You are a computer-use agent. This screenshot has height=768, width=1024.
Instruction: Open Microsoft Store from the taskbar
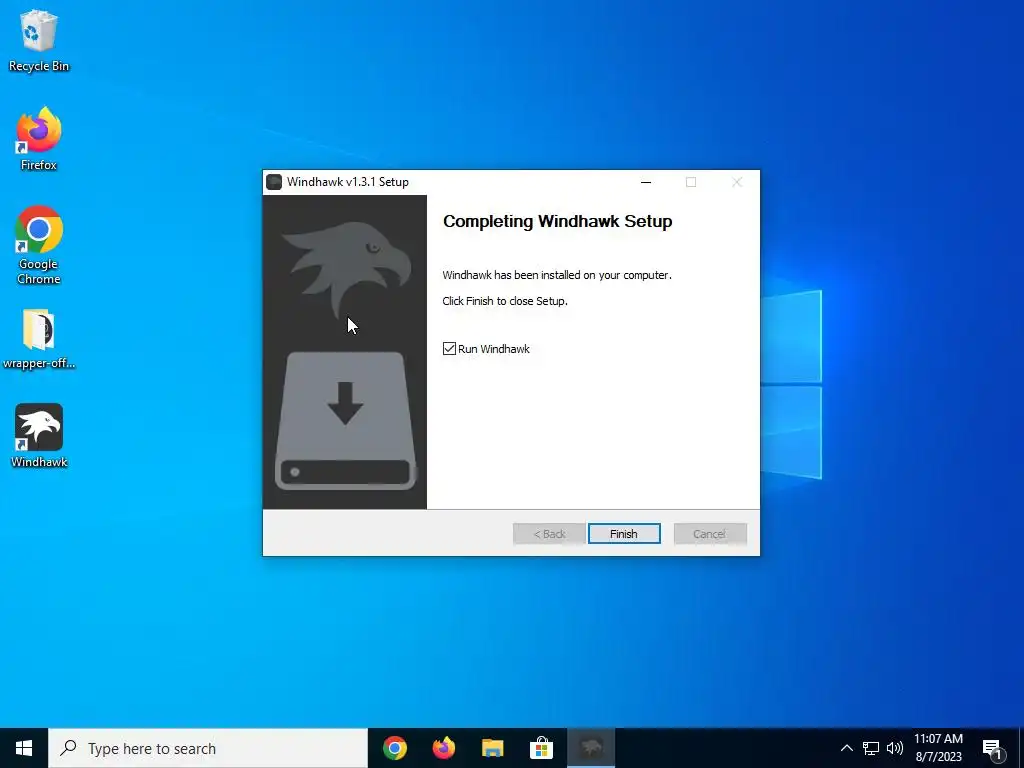541,748
